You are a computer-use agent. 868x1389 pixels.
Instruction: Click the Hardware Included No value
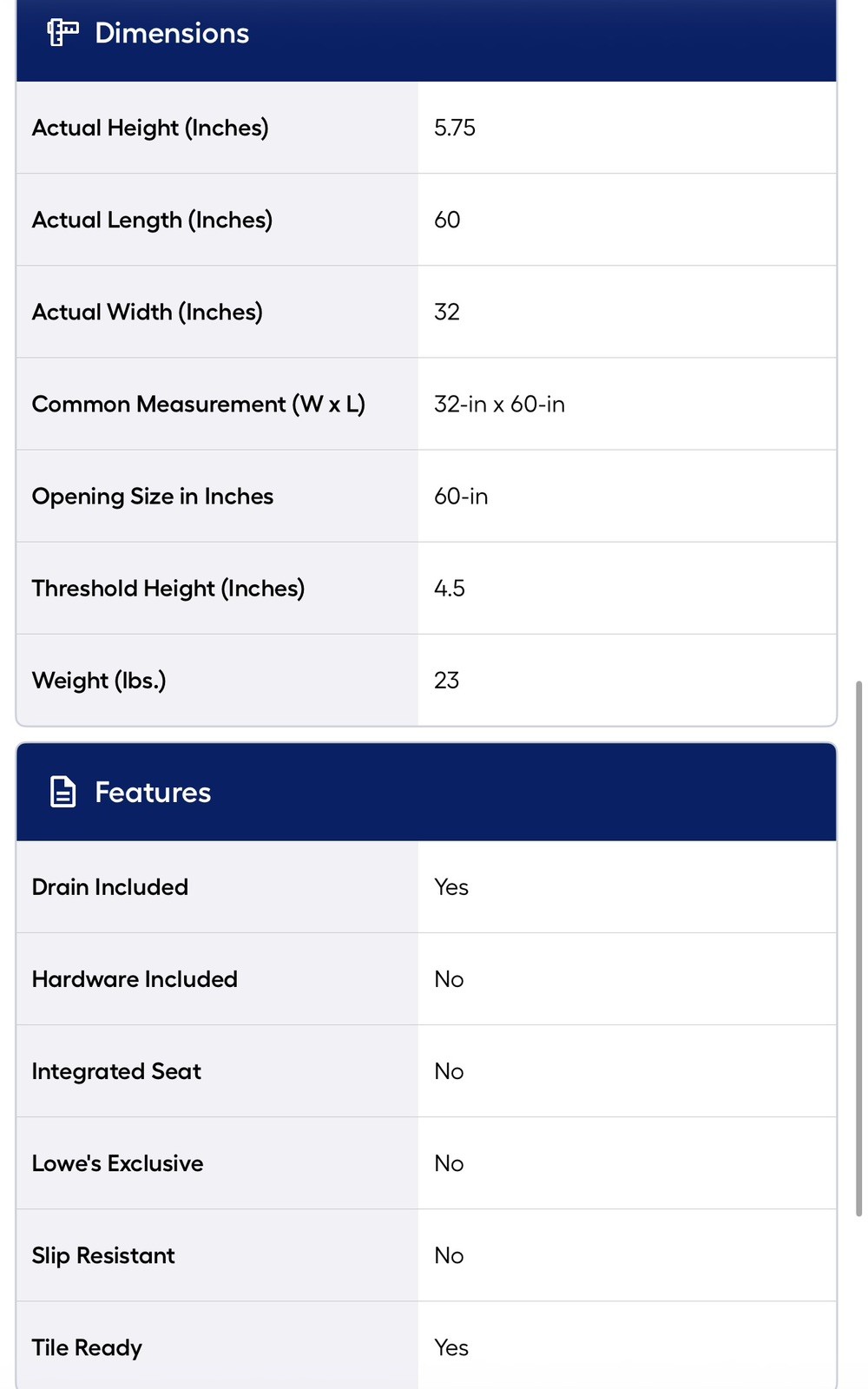tap(449, 978)
